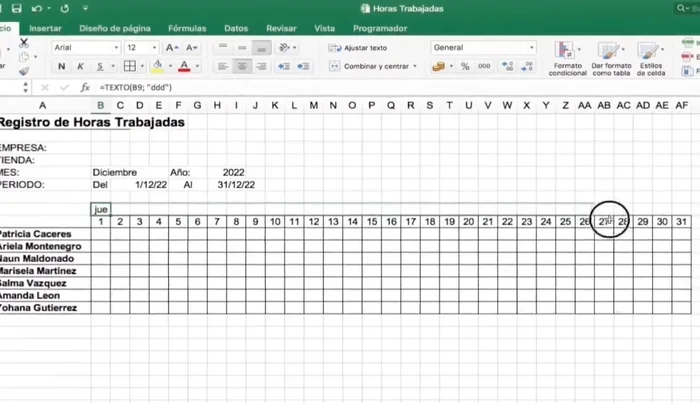The image size is (700, 403).
Task: Click the increase decimal icon
Action: (507, 66)
